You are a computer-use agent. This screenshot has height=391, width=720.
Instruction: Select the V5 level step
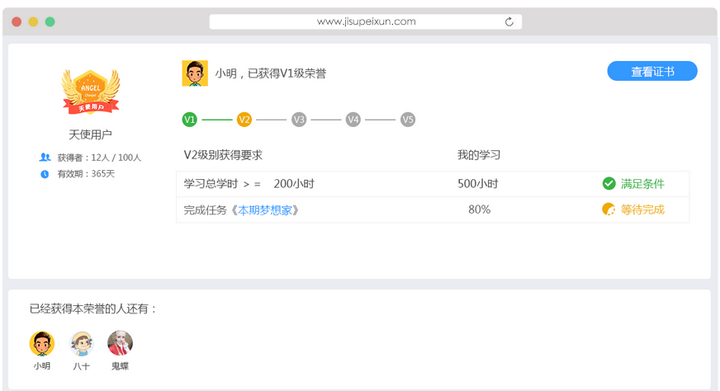408,120
